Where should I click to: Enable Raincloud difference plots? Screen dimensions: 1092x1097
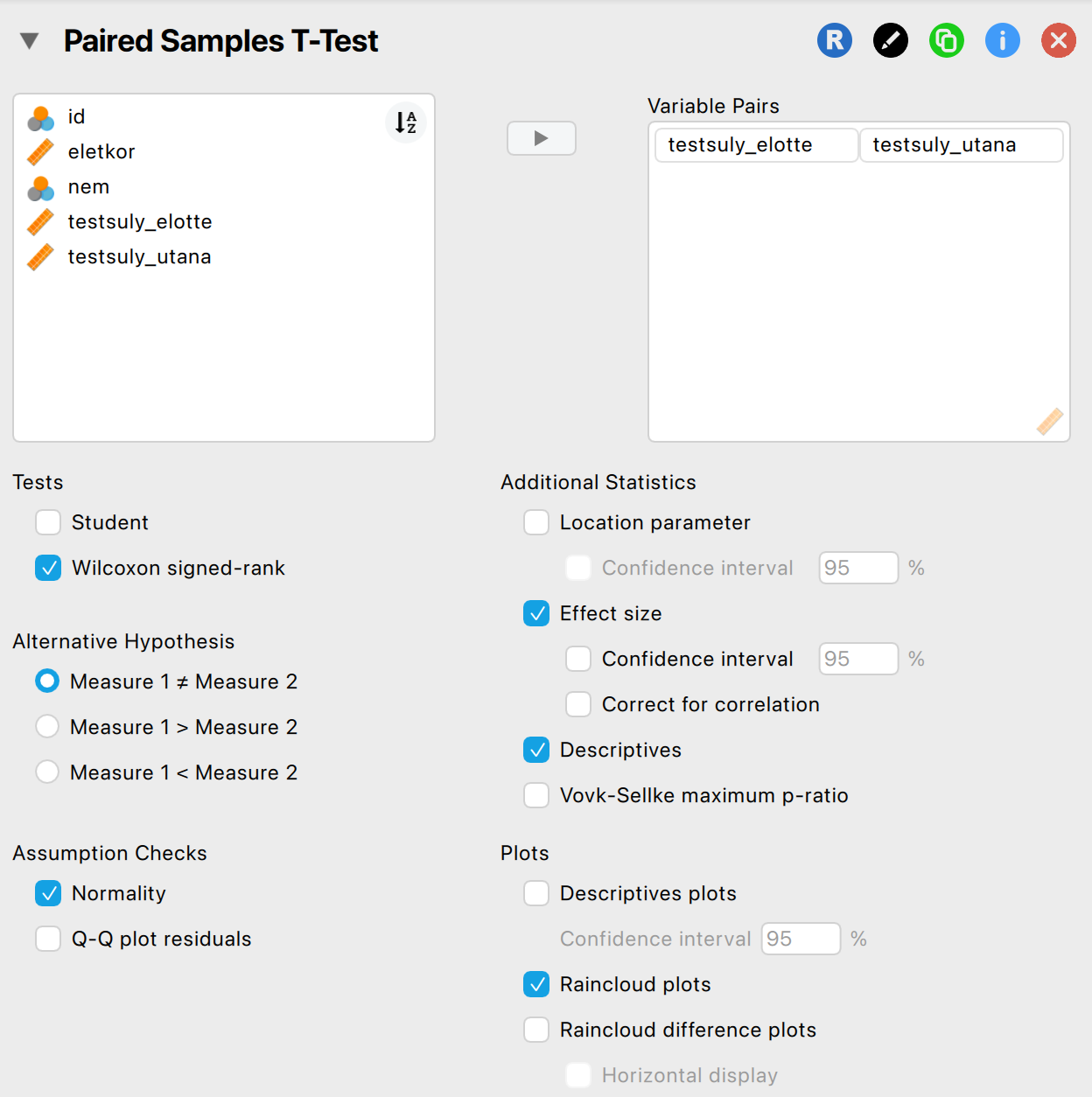(536, 1030)
